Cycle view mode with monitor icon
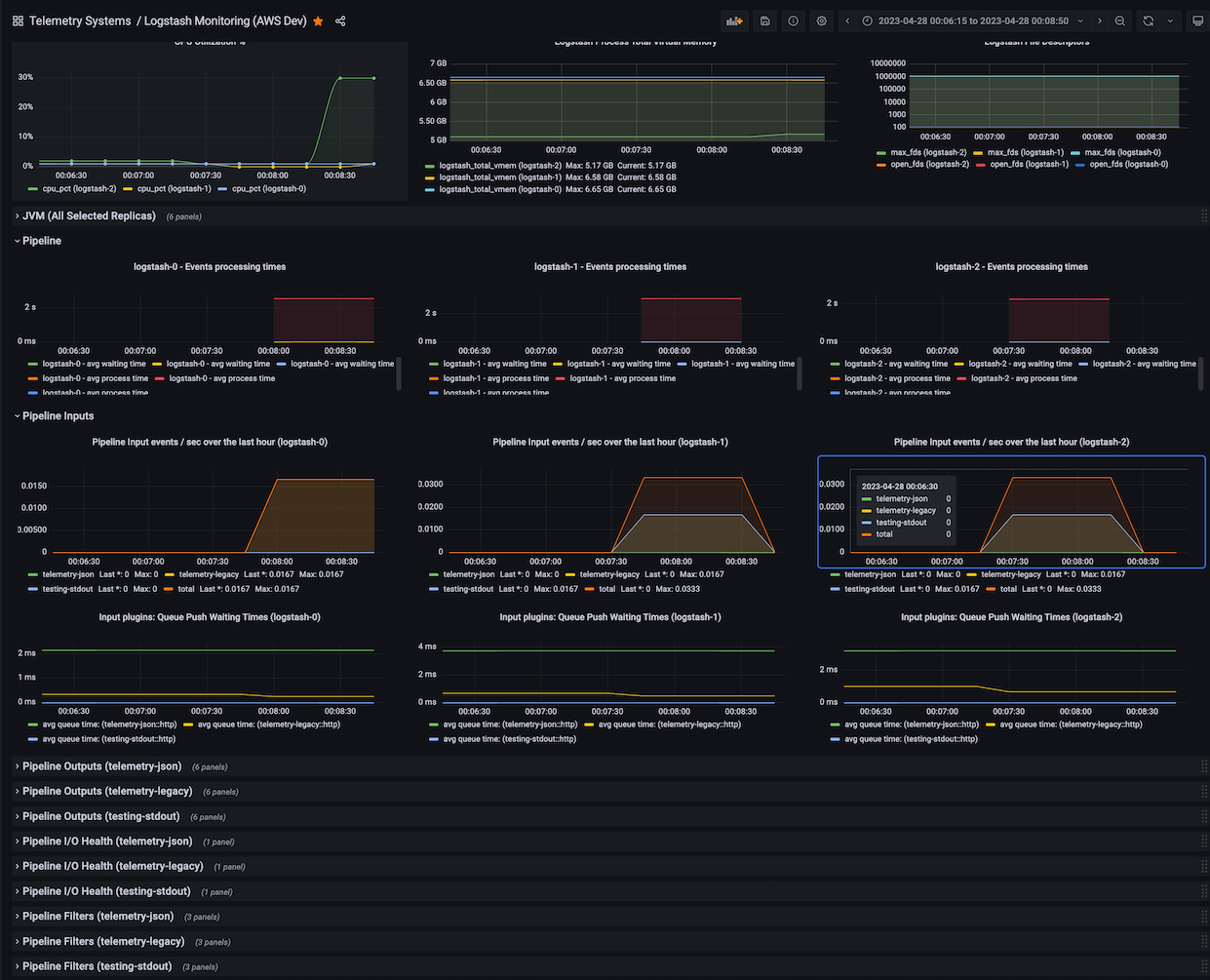 (x=1198, y=20)
